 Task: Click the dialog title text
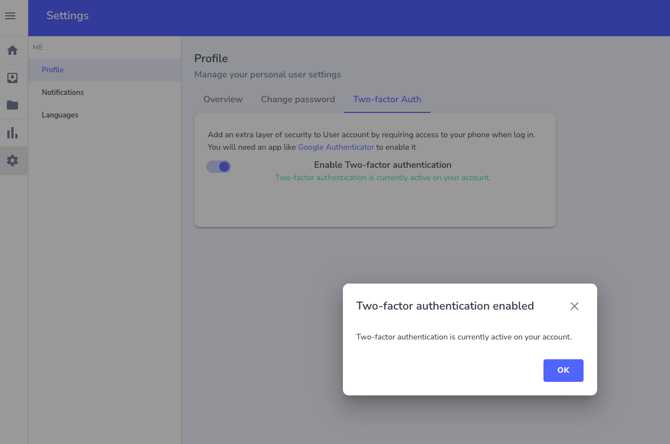tap(445, 306)
